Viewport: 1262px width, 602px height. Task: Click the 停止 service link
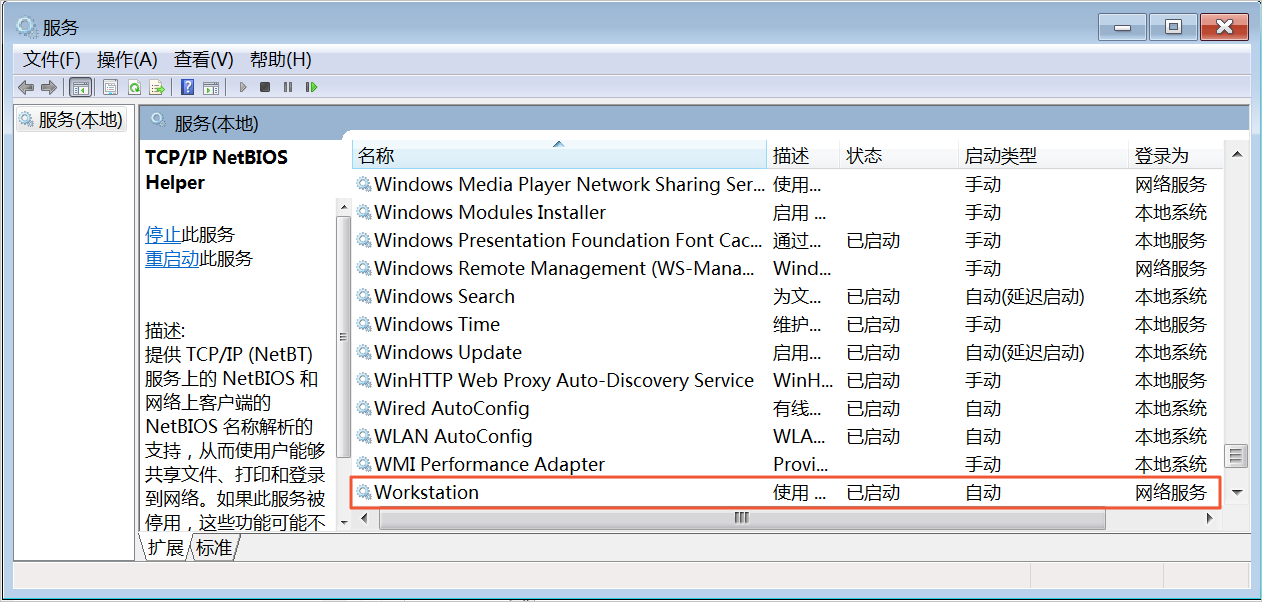[x=162, y=235]
